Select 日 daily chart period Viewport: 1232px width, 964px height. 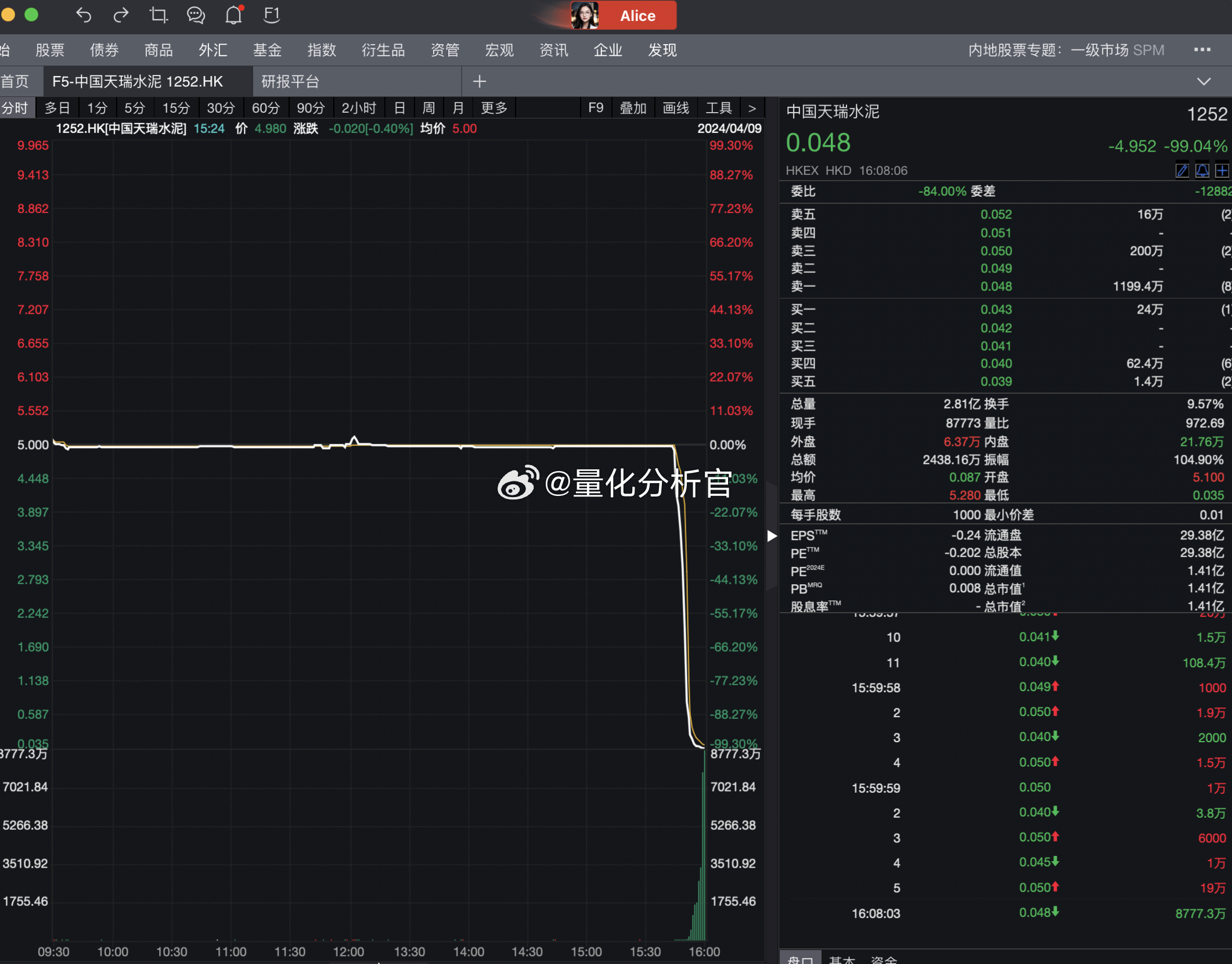399,108
